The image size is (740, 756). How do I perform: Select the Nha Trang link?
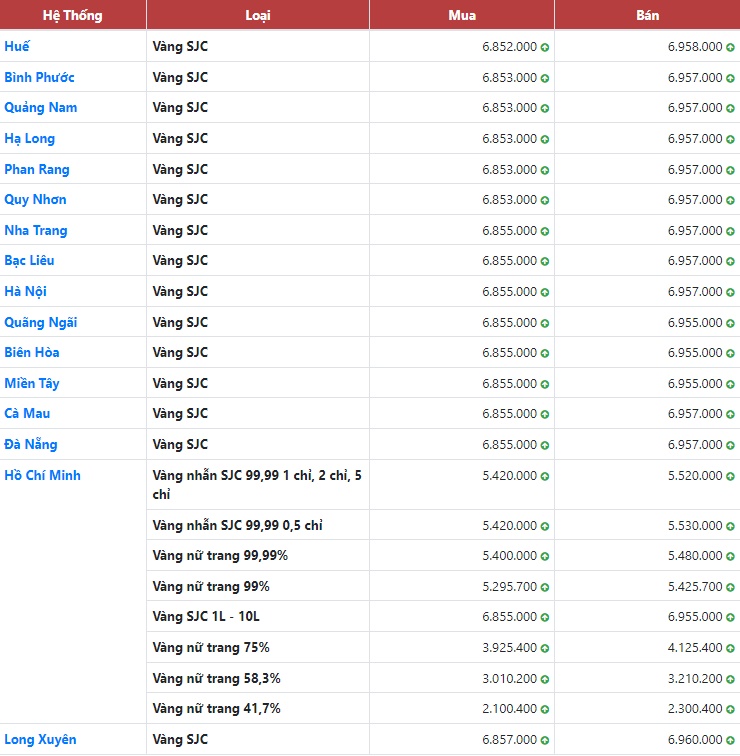tap(36, 230)
